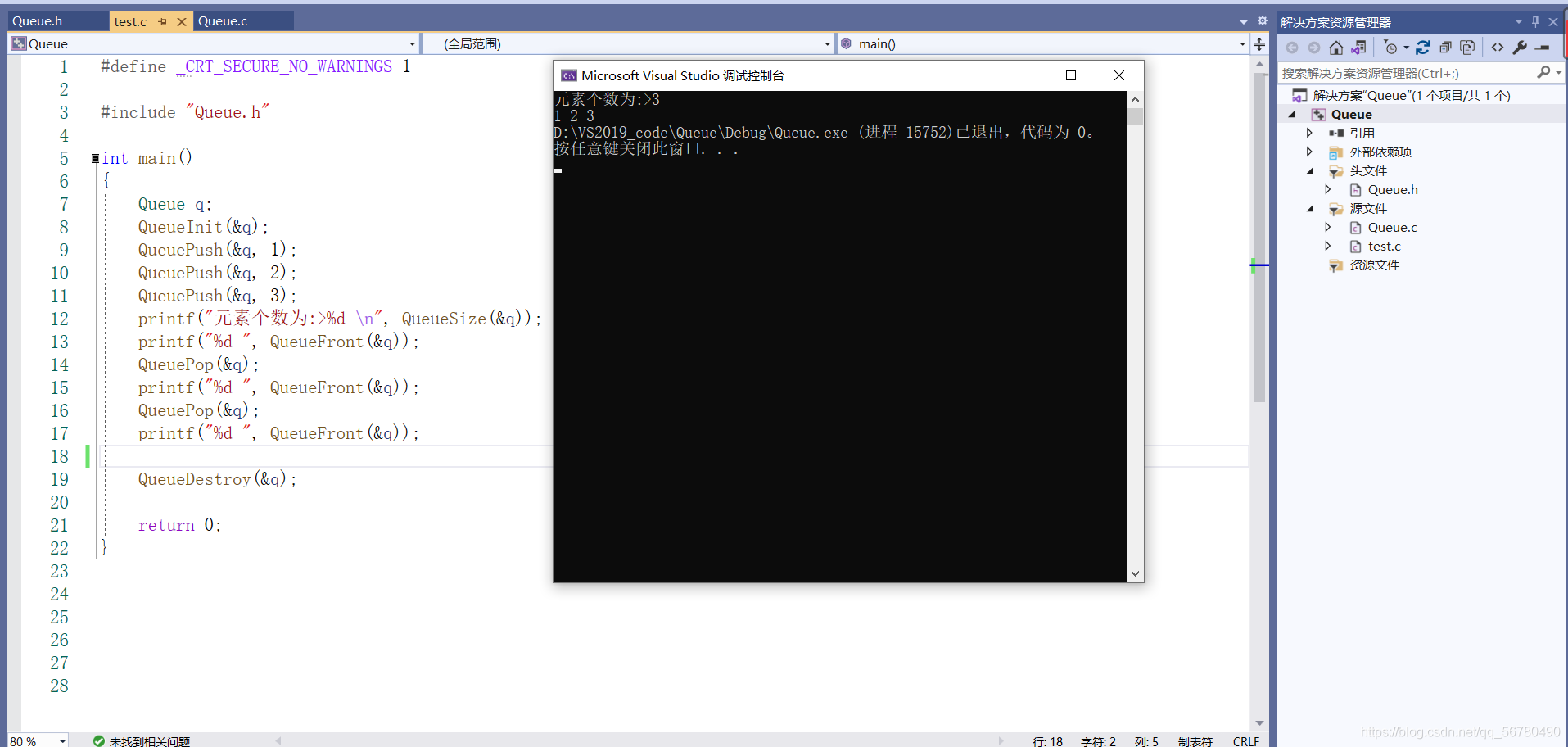The width and height of the screenshot is (1568, 747).
Task: Click the 制表符 indentation setting
Action: point(1195,740)
